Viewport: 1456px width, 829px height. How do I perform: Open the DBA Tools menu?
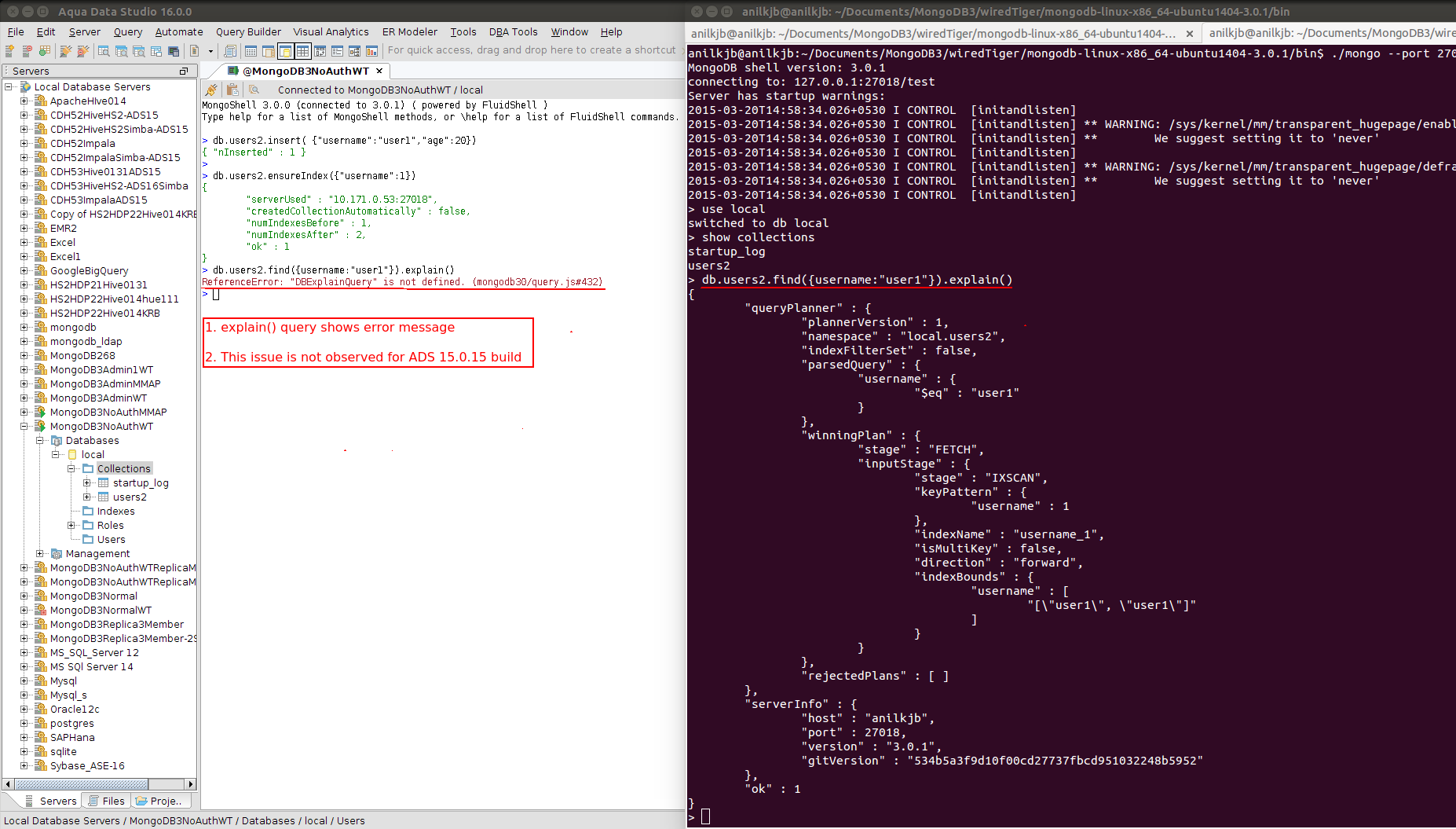pyautogui.click(x=514, y=31)
